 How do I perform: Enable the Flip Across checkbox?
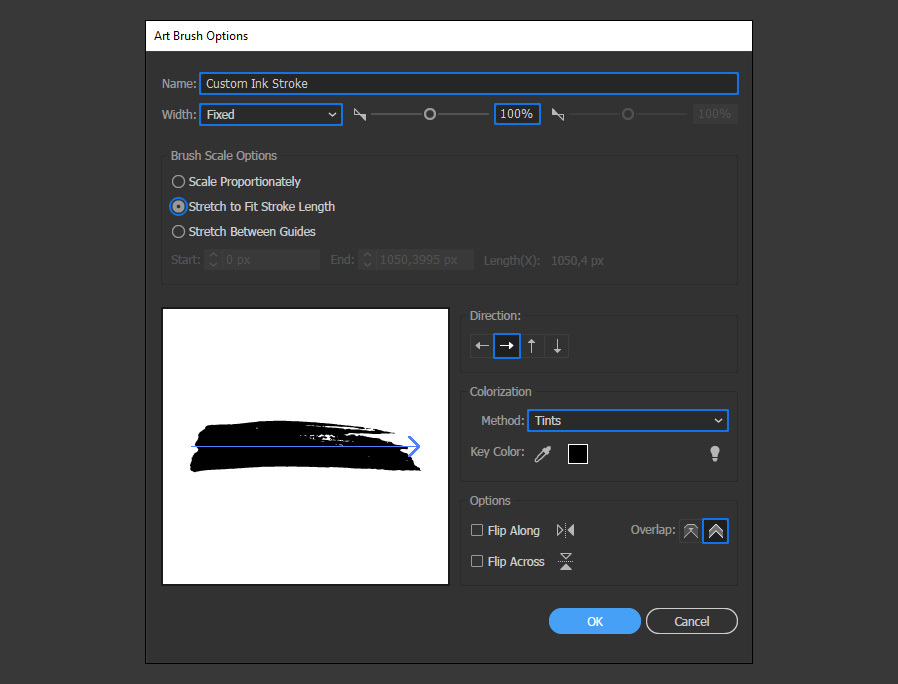(x=477, y=562)
